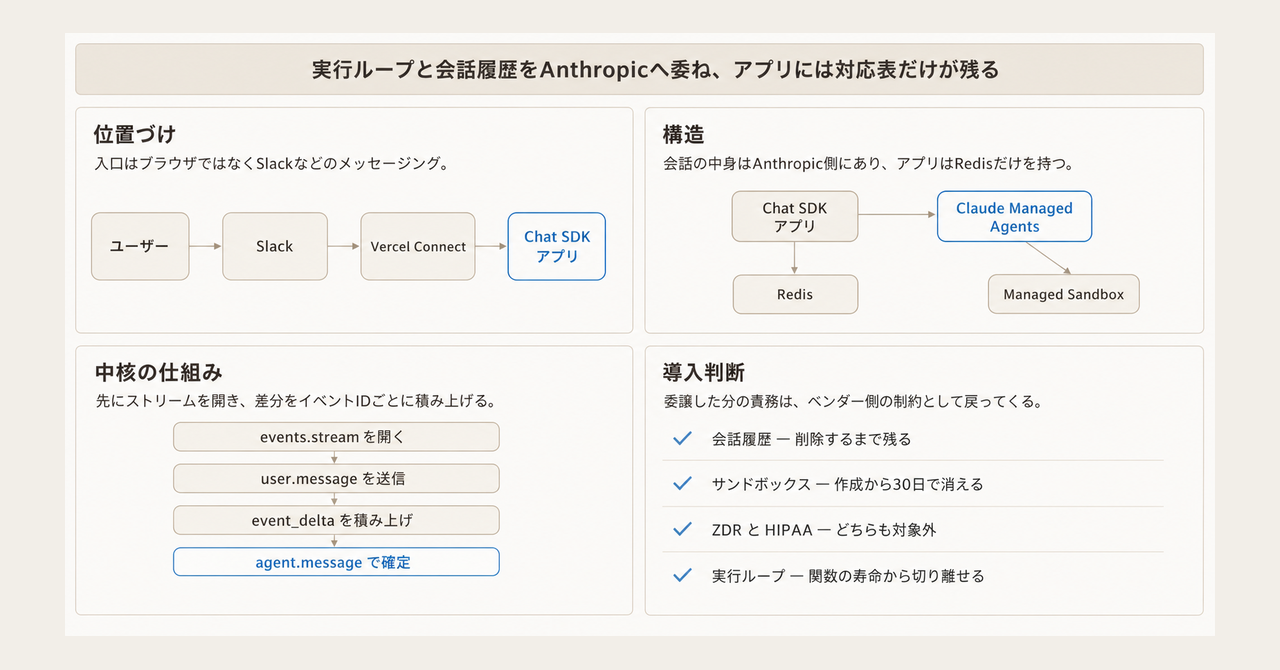
Task: Click the checkmark beside 実行ループ
Action: pyautogui.click(x=683, y=575)
